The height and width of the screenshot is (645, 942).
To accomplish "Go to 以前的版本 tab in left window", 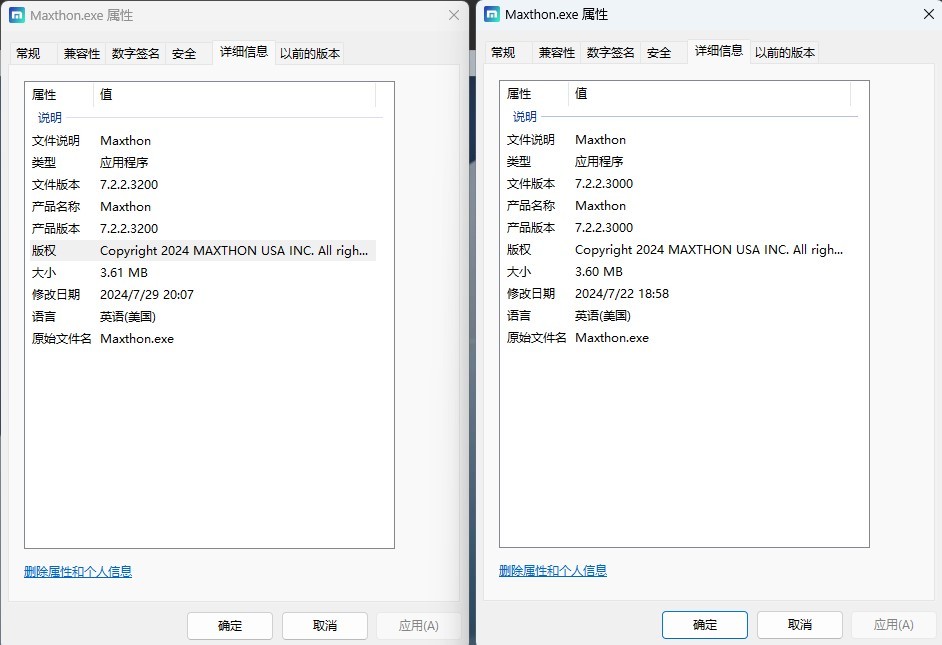I will (x=309, y=54).
